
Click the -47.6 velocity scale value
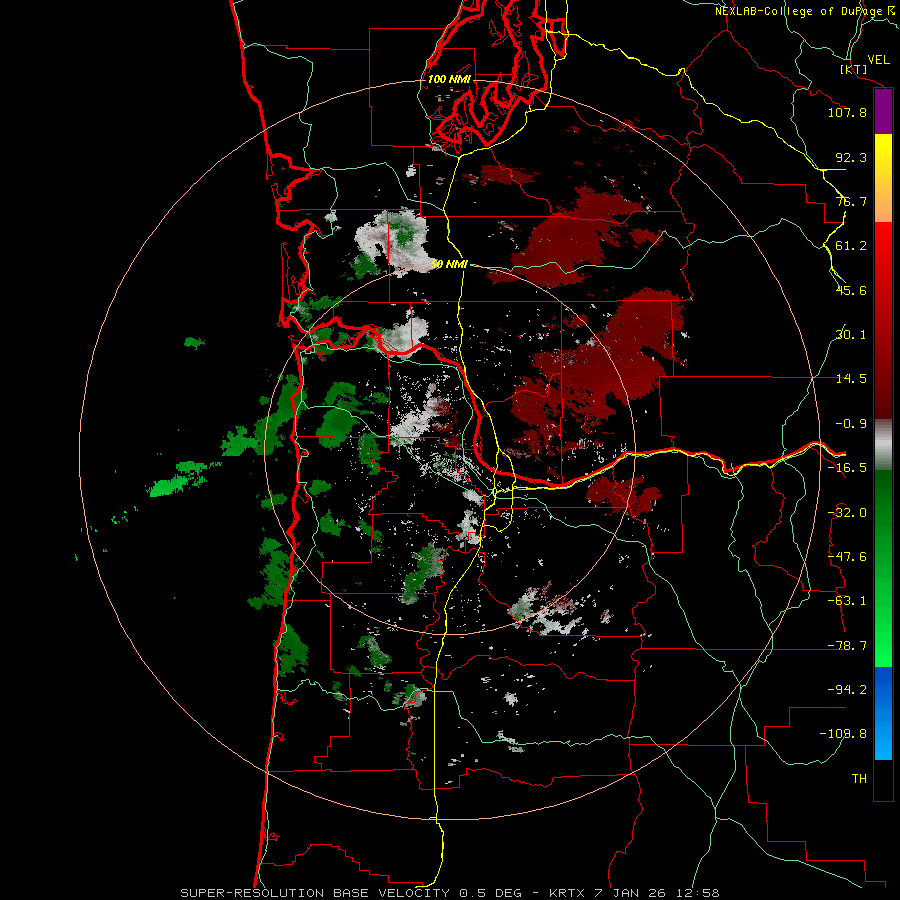[847, 557]
